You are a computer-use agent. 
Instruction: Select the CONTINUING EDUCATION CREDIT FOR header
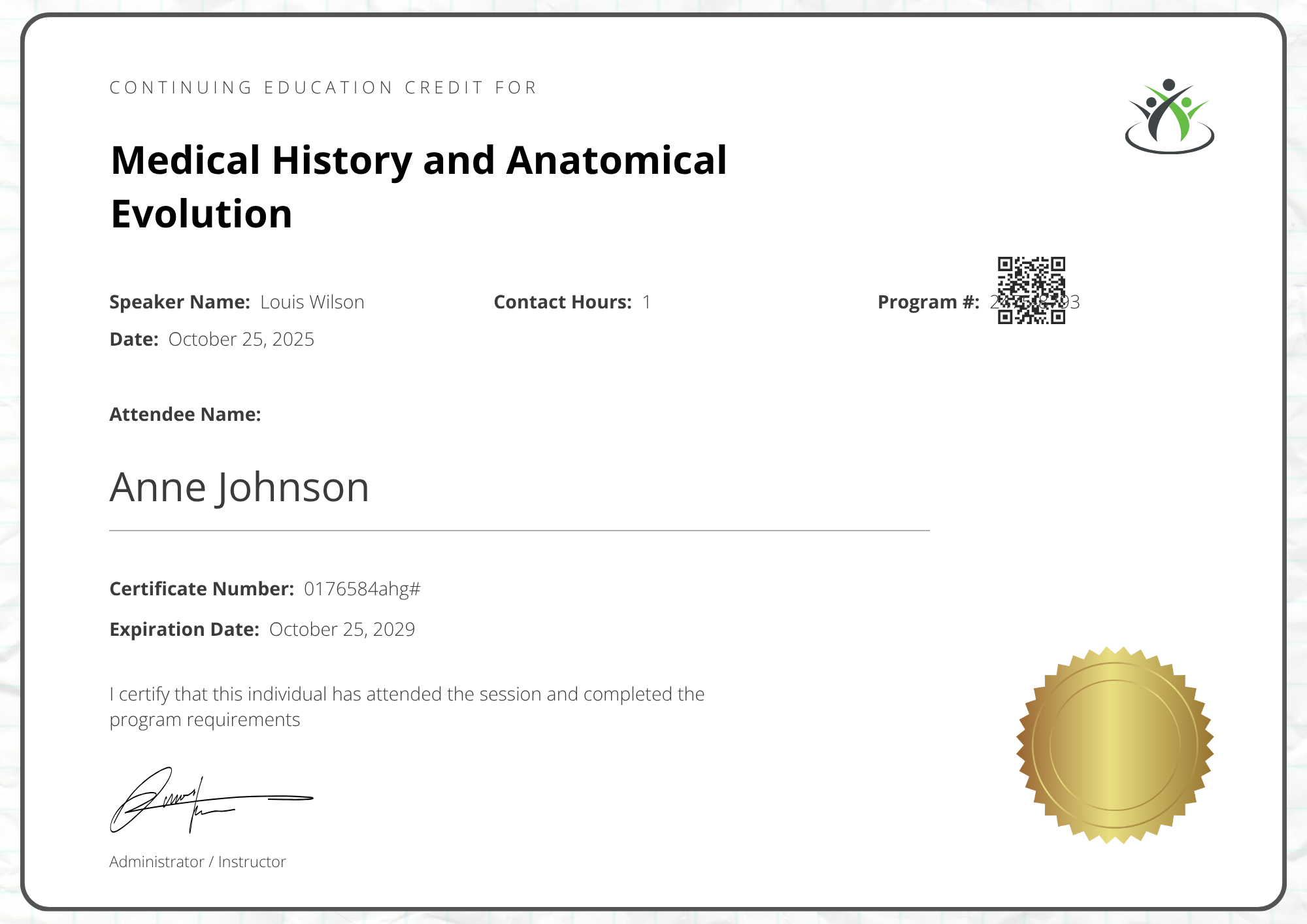pyautogui.click(x=323, y=87)
